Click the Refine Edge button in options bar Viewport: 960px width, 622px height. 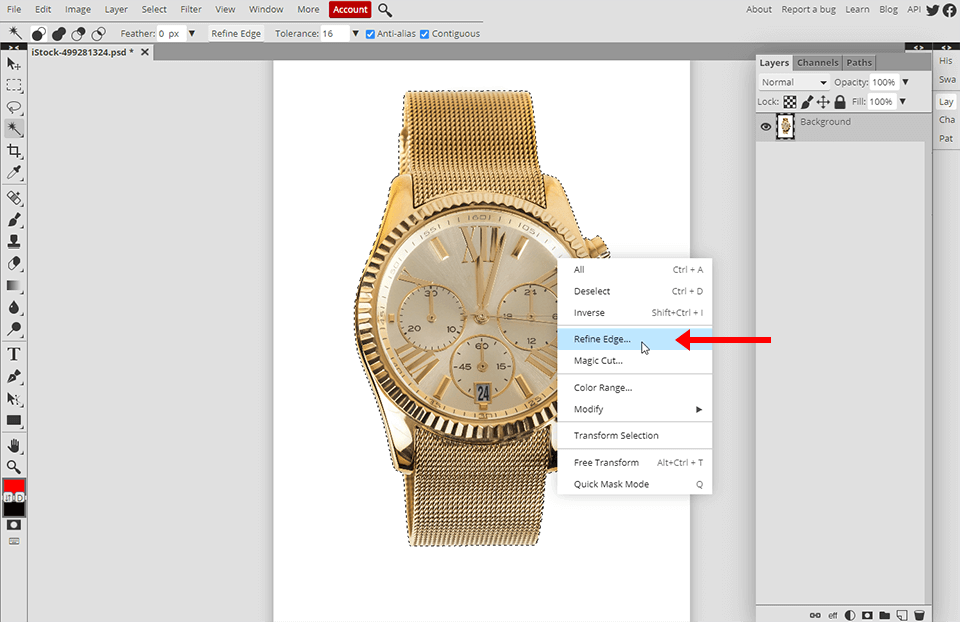point(236,33)
